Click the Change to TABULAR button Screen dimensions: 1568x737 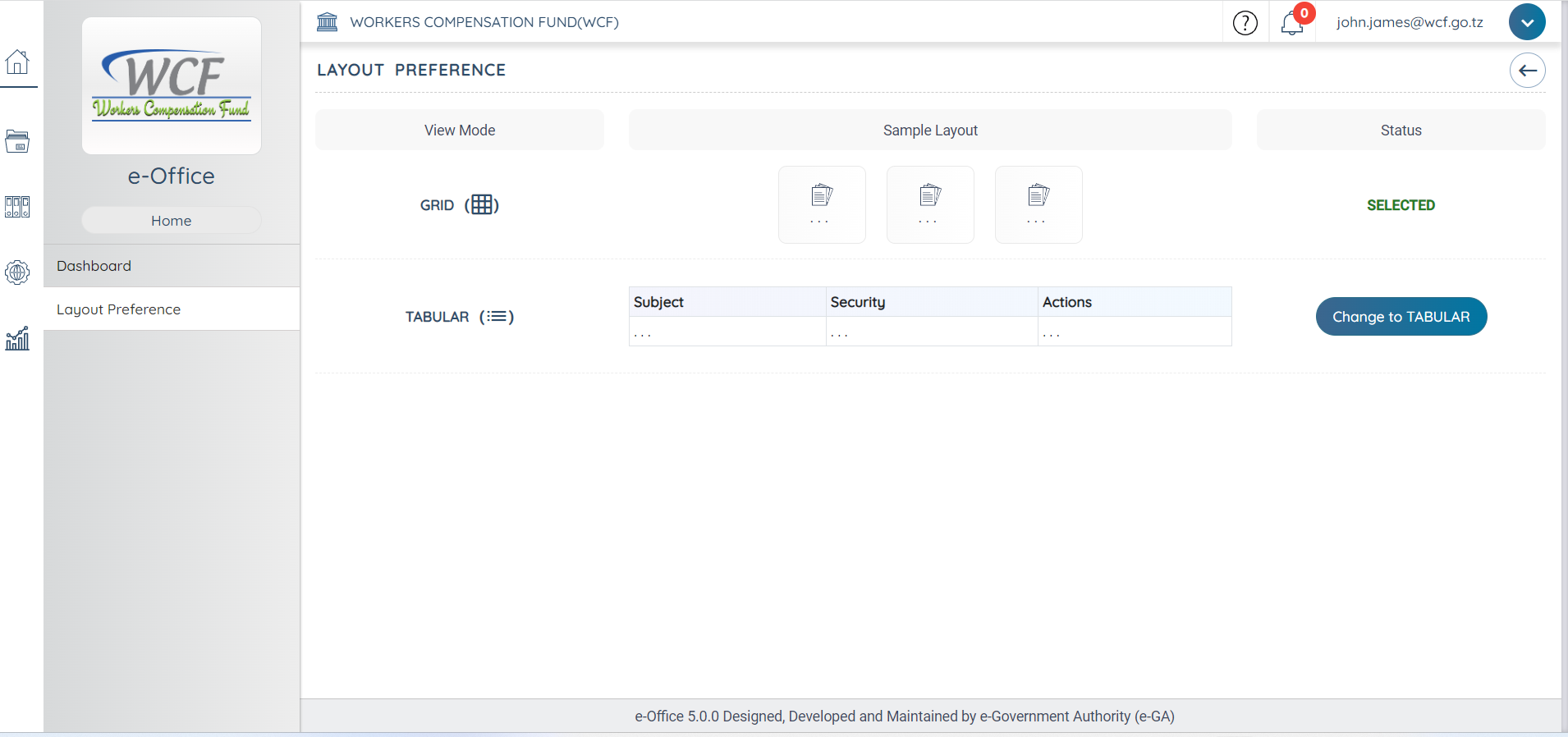pos(1401,317)
